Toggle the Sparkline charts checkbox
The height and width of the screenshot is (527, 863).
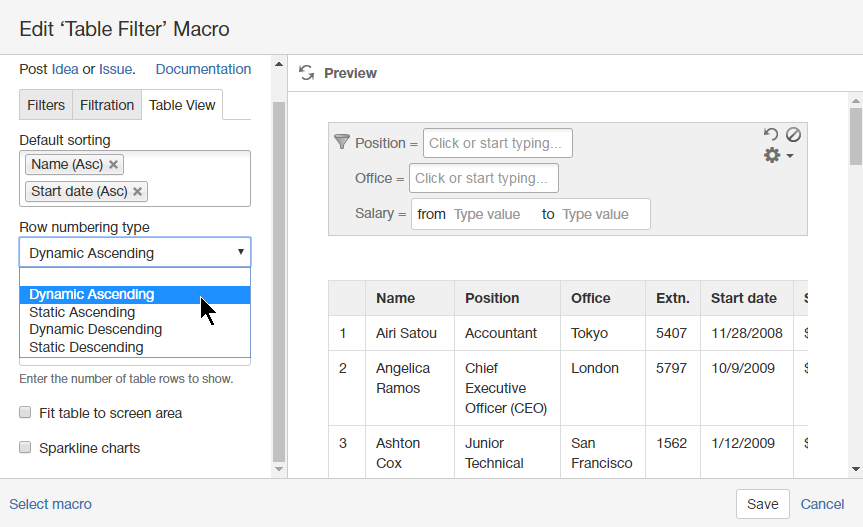tap(26, 448)
